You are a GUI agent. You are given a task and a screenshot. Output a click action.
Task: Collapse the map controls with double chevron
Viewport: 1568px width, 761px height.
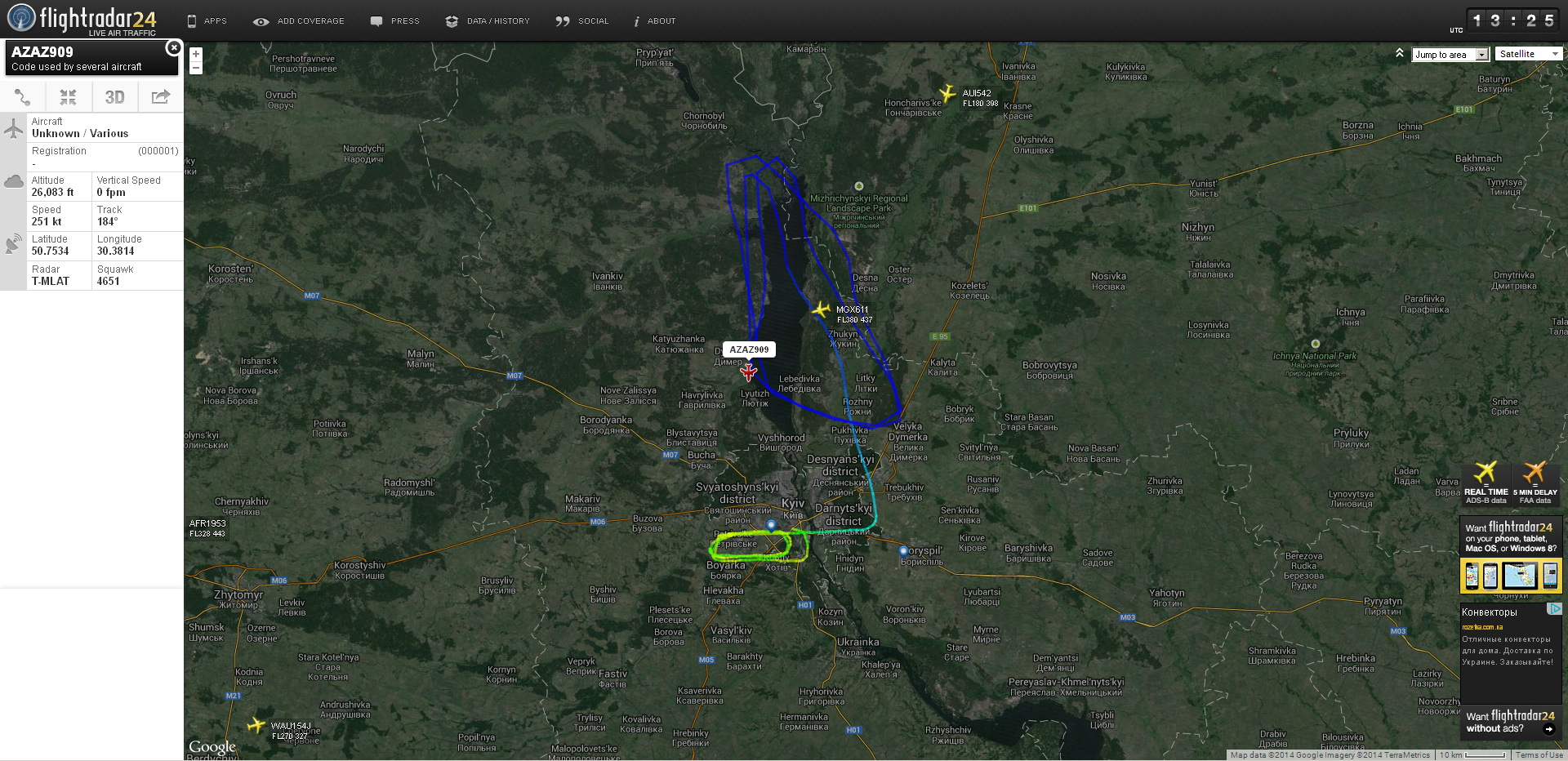(x=1399, y=53)
